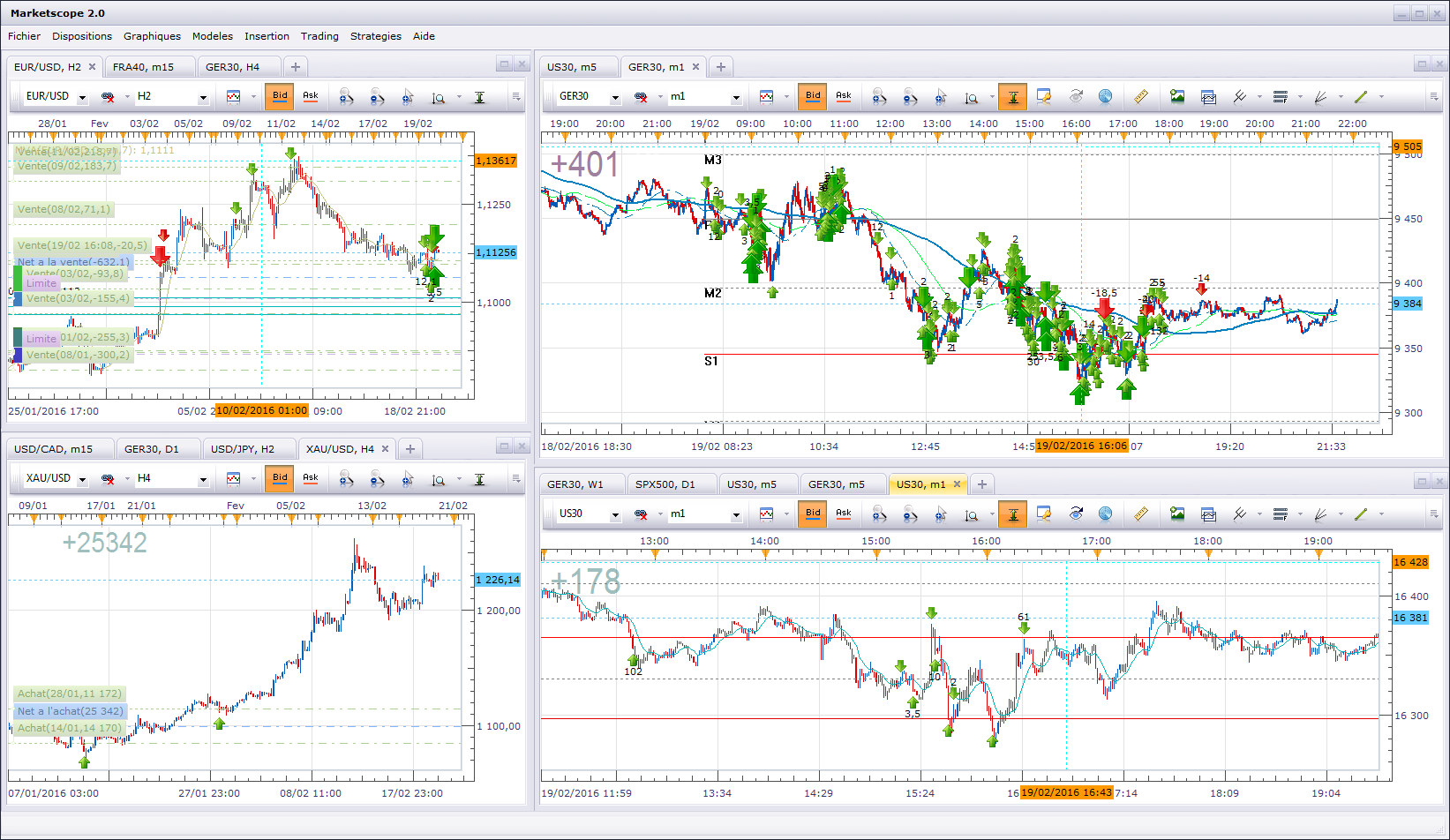The image size is (1450, 840).
Task: Open the m1 timeframe dropdown for US30
Action: tap(735, 514)
